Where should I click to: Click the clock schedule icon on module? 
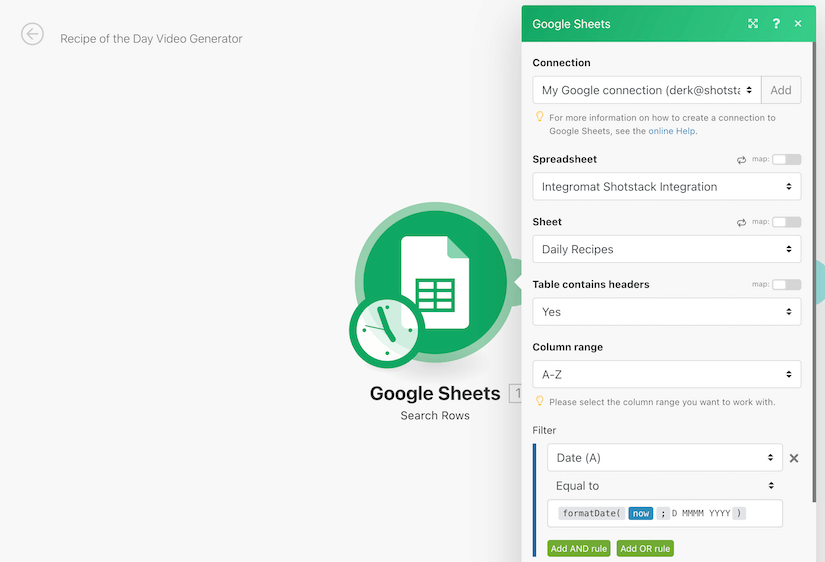pyautogui.click(x=387, y=330)
